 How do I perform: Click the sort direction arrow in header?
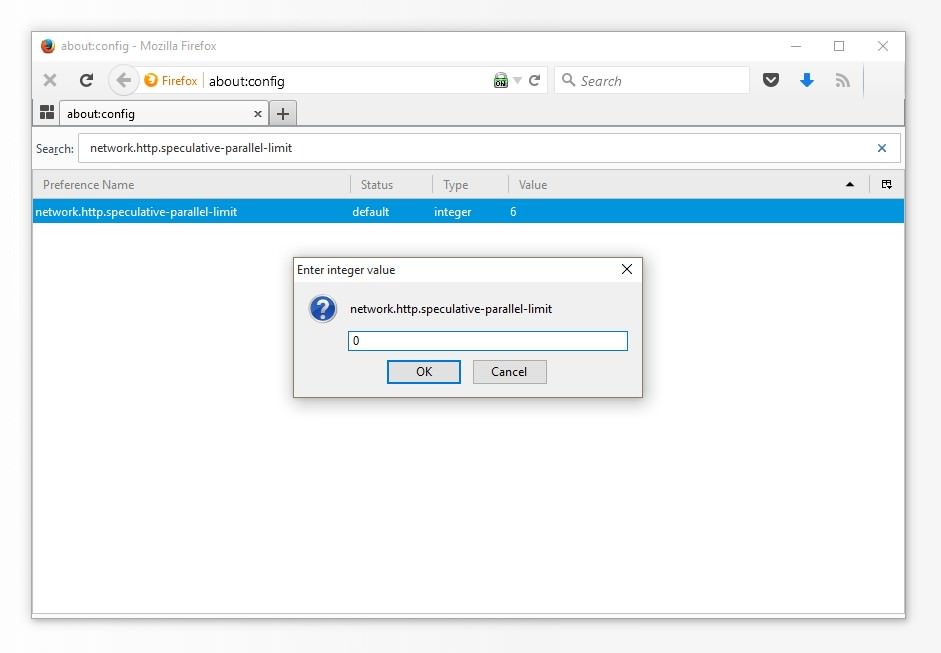850,185
